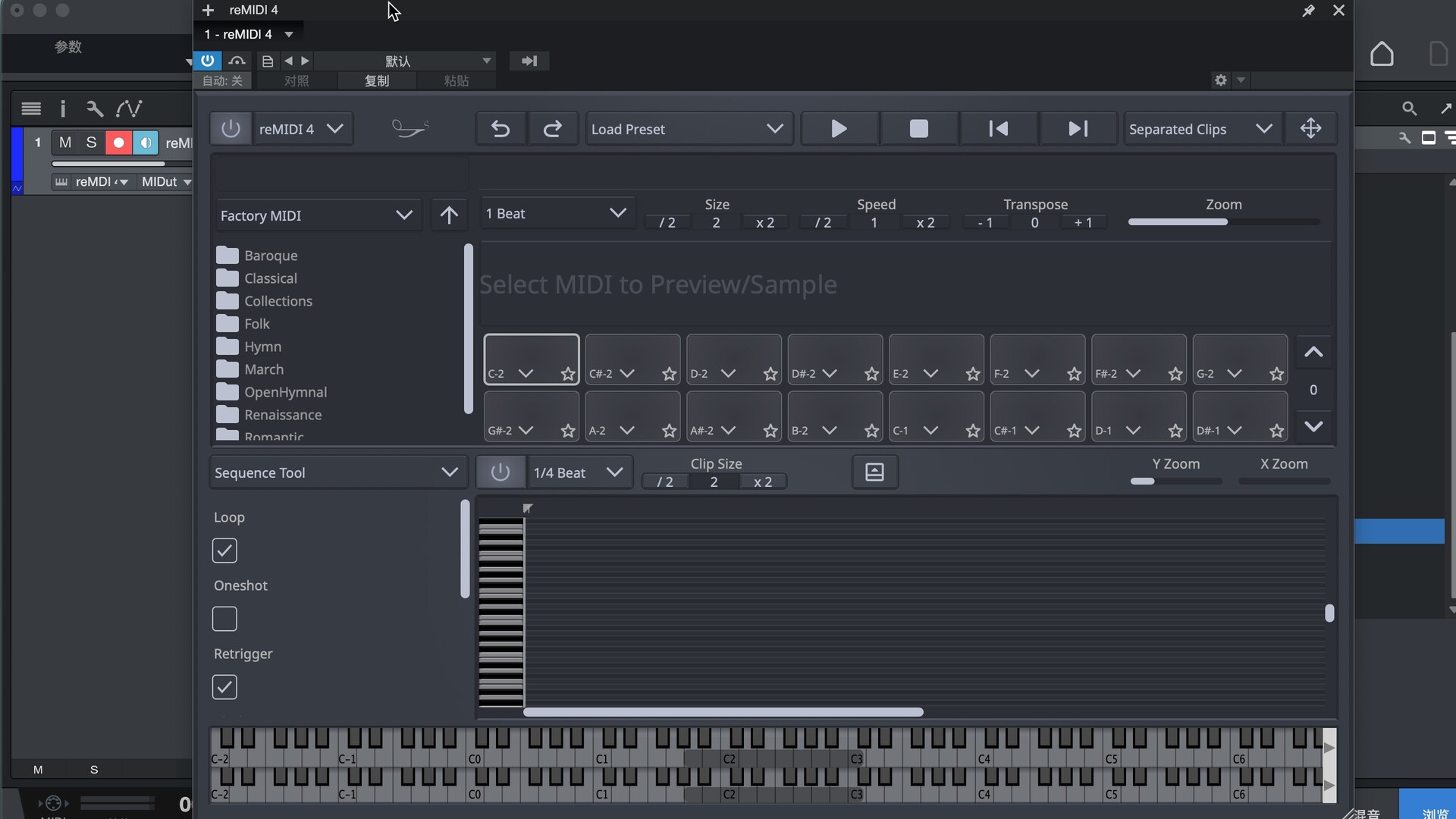Toggle the plugin bypass power icon
Image resolution: width=1456 pixels, height=819 pixels.
point(207,61)
